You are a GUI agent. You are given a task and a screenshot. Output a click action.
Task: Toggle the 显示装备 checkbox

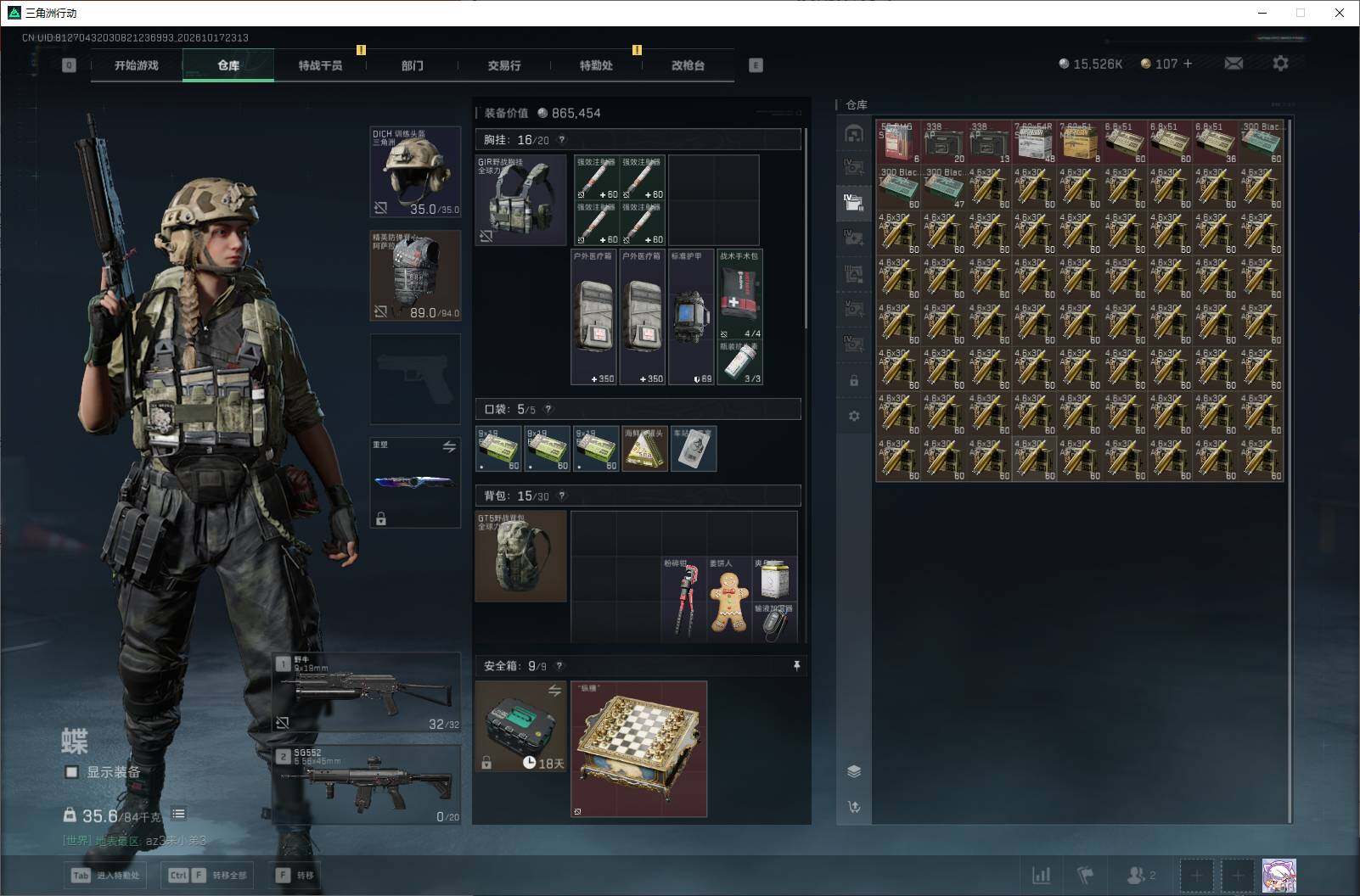[x=71, y=772]
